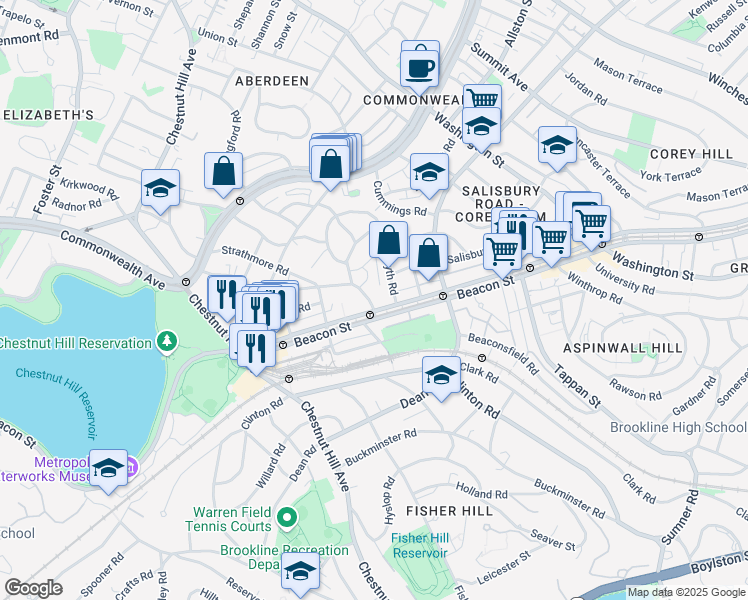Select 'Warren Field Tennis Courts' label
The image size is (748, 600).
(x=231, y=519)
